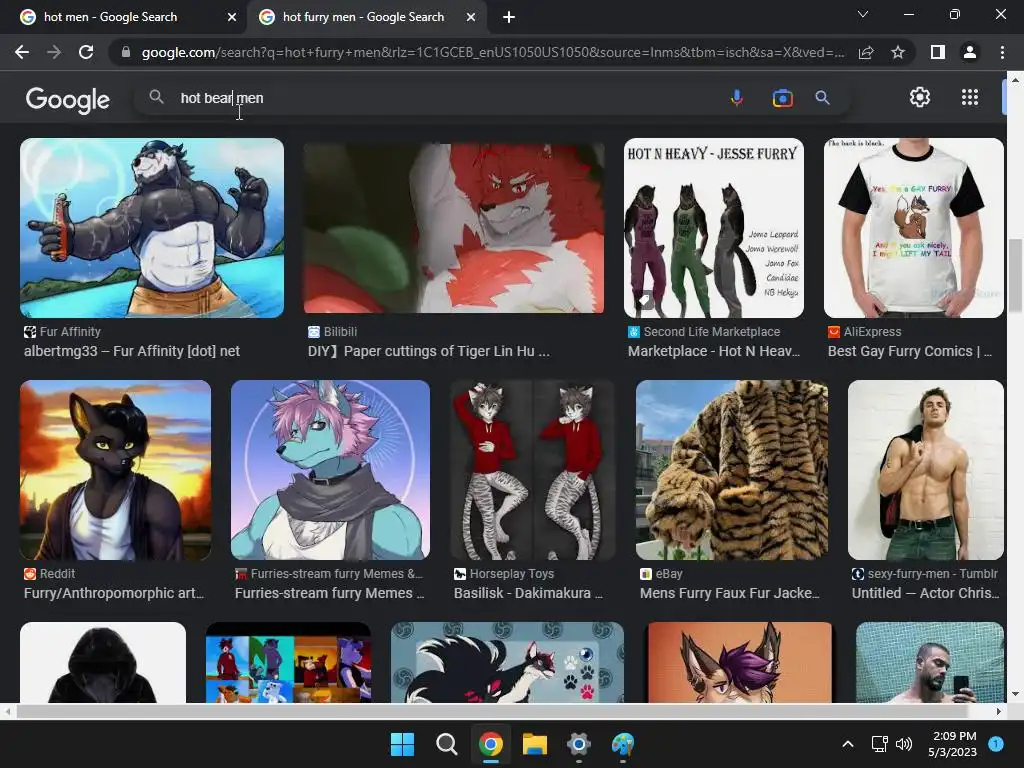Open 'DIY】Paper cuttings of Tiger' link
Viewport: 1024px width, 768px height.
(x=429, y=351)
